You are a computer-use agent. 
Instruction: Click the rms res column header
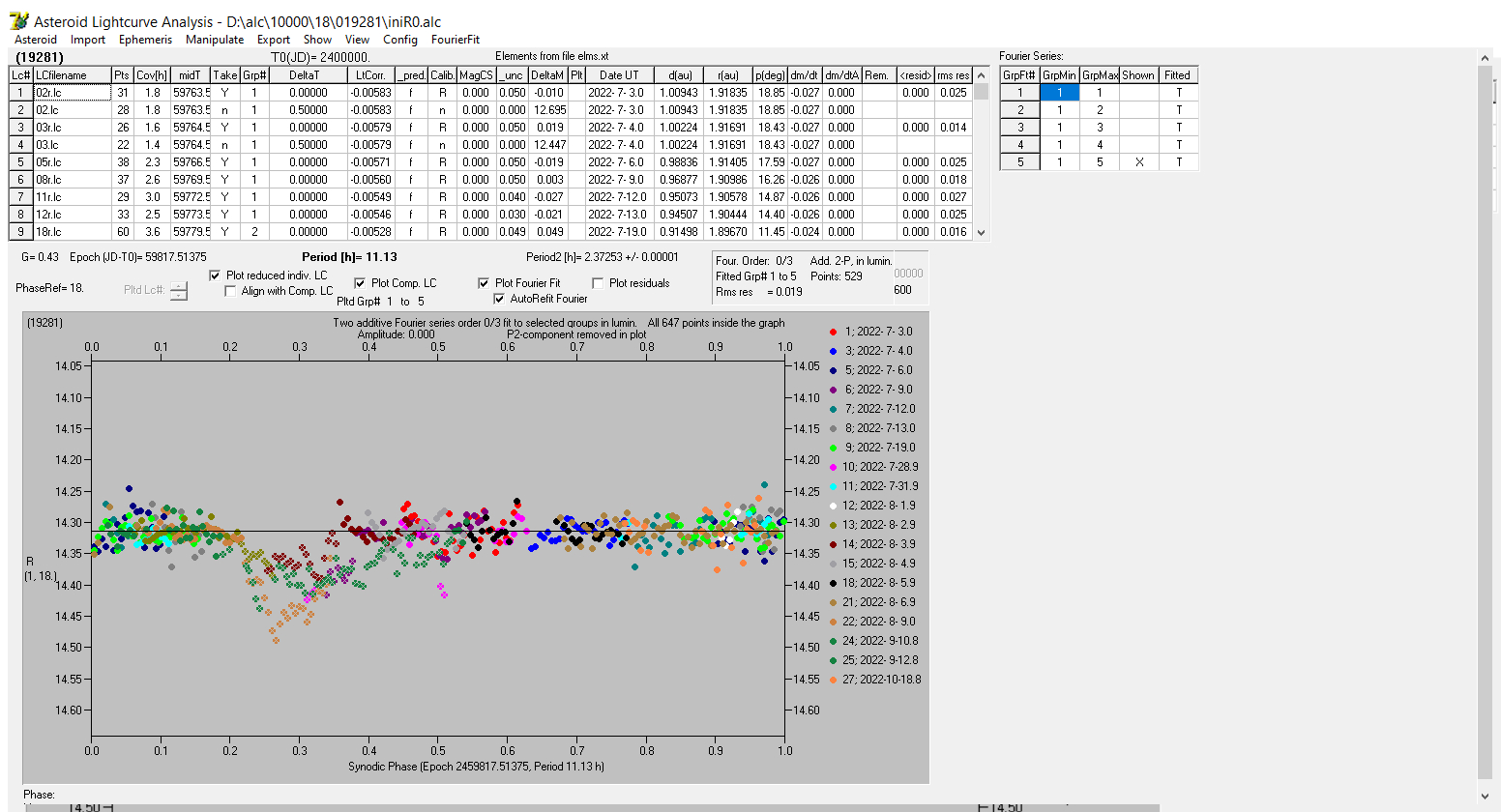click(x=953, y=75)
